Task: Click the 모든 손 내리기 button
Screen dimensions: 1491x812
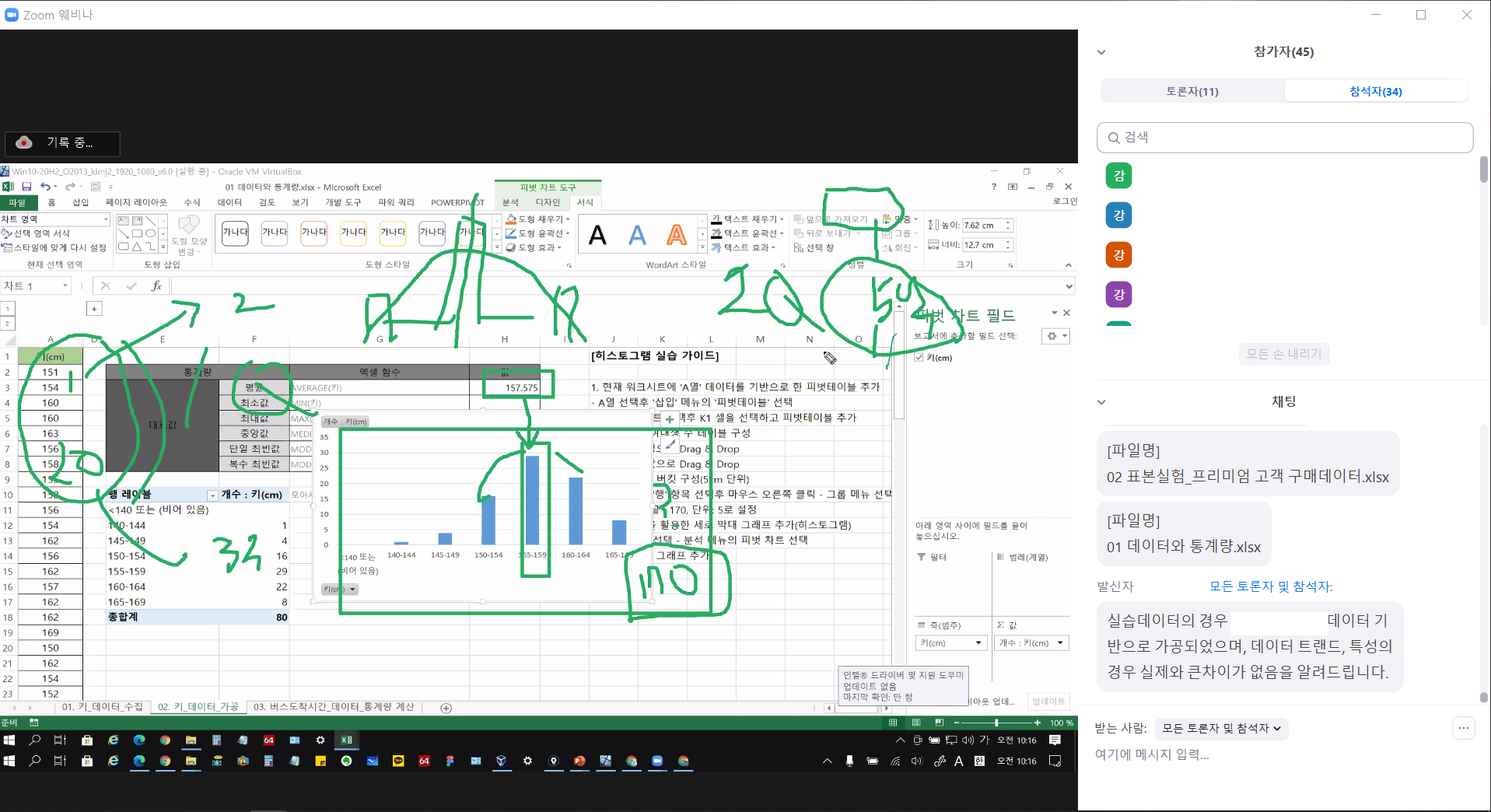Action: (1283, 354)
